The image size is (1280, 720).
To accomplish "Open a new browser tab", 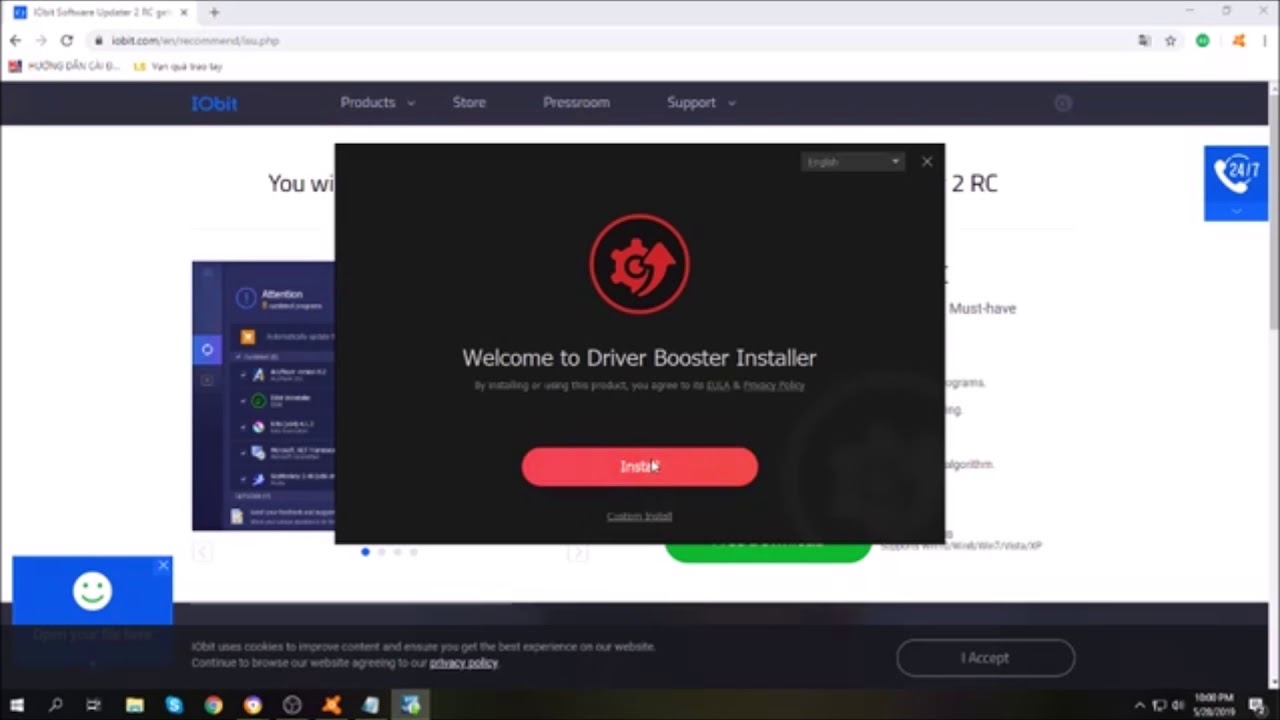I will tap(214, 12).
